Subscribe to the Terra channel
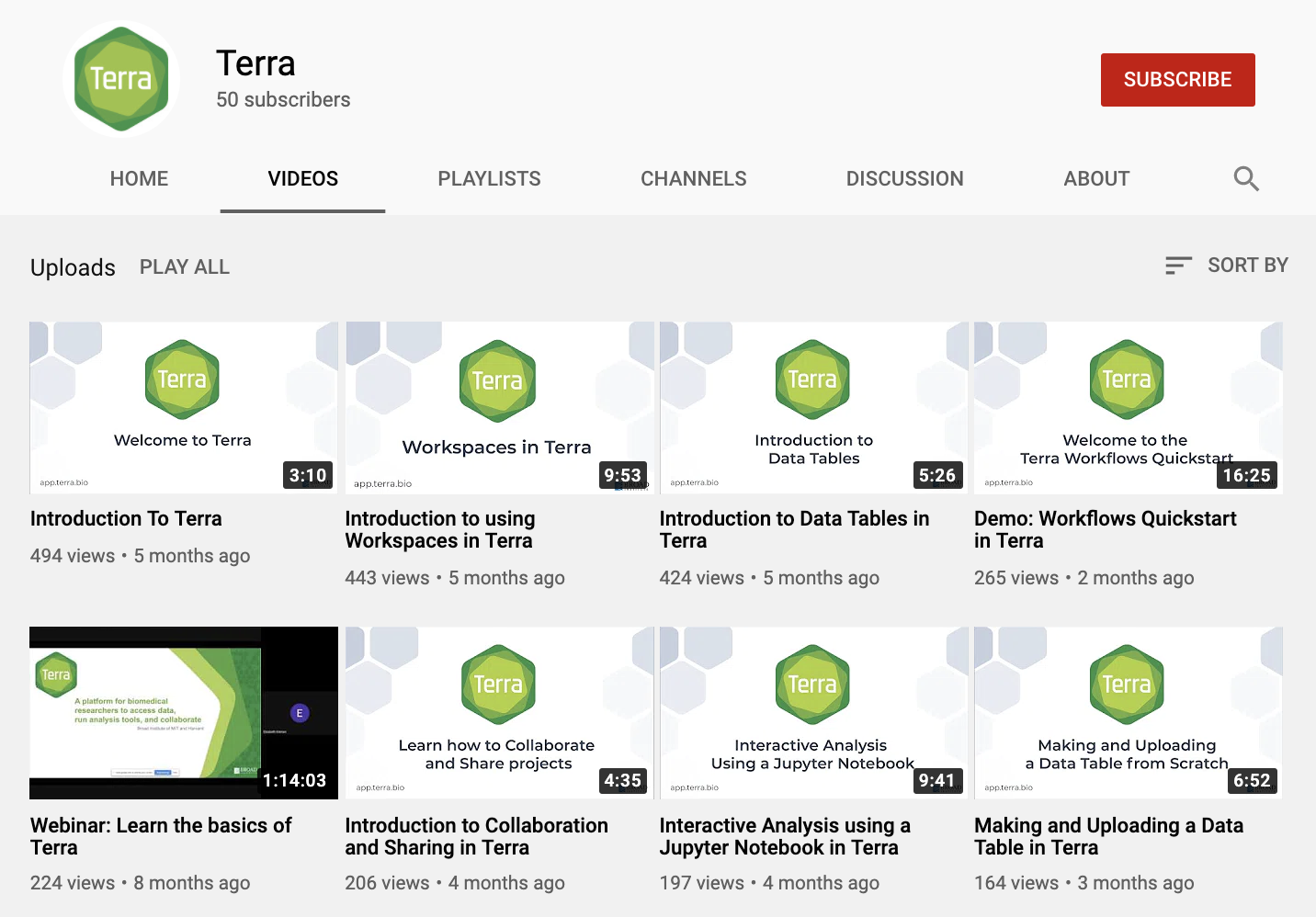This screenshot has width=1316, height=917. pyautogui.click(x=1177, y=80)
